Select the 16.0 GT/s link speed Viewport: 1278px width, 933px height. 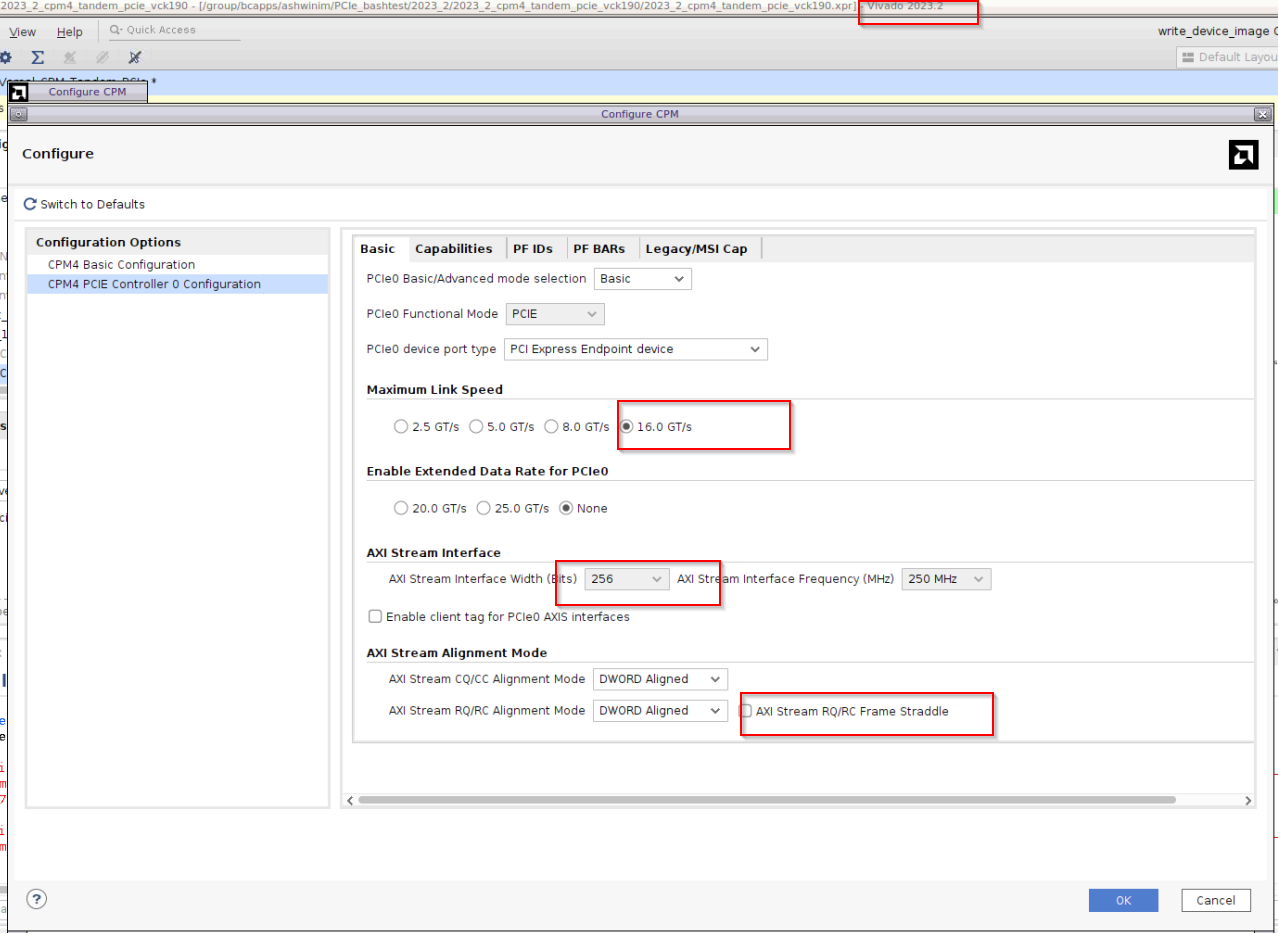pyautogui.click(x=625, y=426)
